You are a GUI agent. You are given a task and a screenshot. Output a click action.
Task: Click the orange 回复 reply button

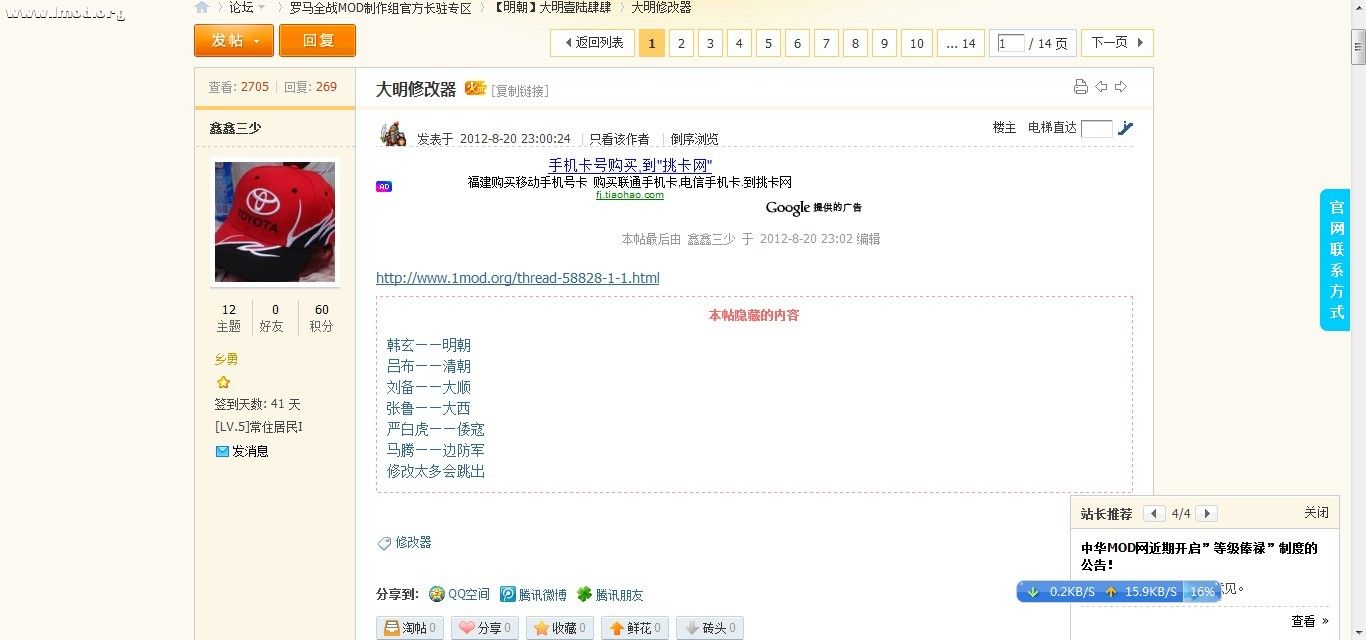point(317,41)
